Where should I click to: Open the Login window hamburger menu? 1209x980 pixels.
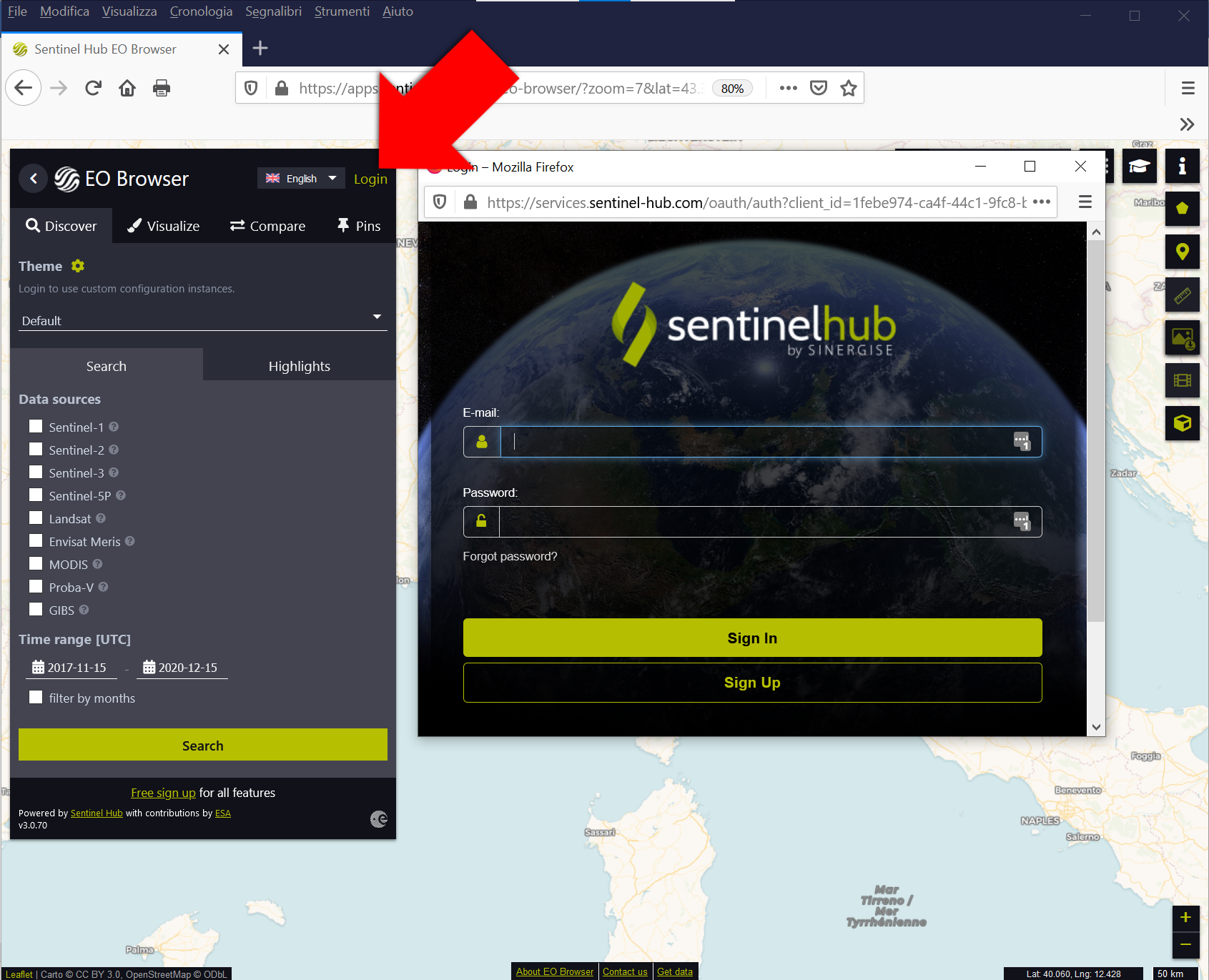click(1085, 202)
